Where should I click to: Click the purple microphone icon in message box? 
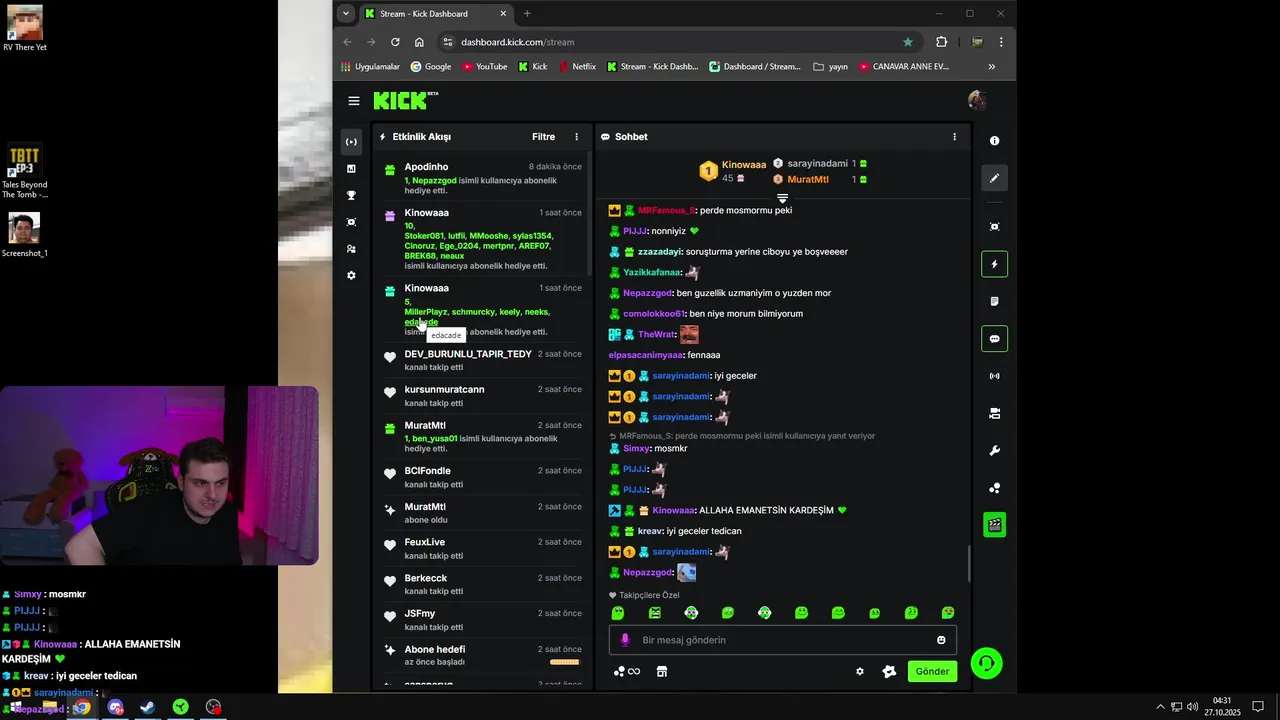625,640
